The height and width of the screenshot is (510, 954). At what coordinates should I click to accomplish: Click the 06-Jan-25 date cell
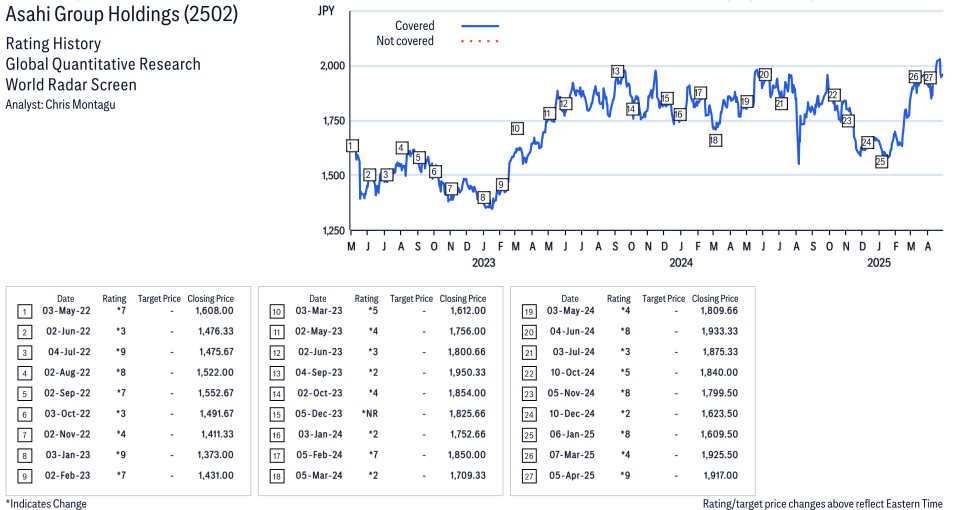click(x=572, y=435)
